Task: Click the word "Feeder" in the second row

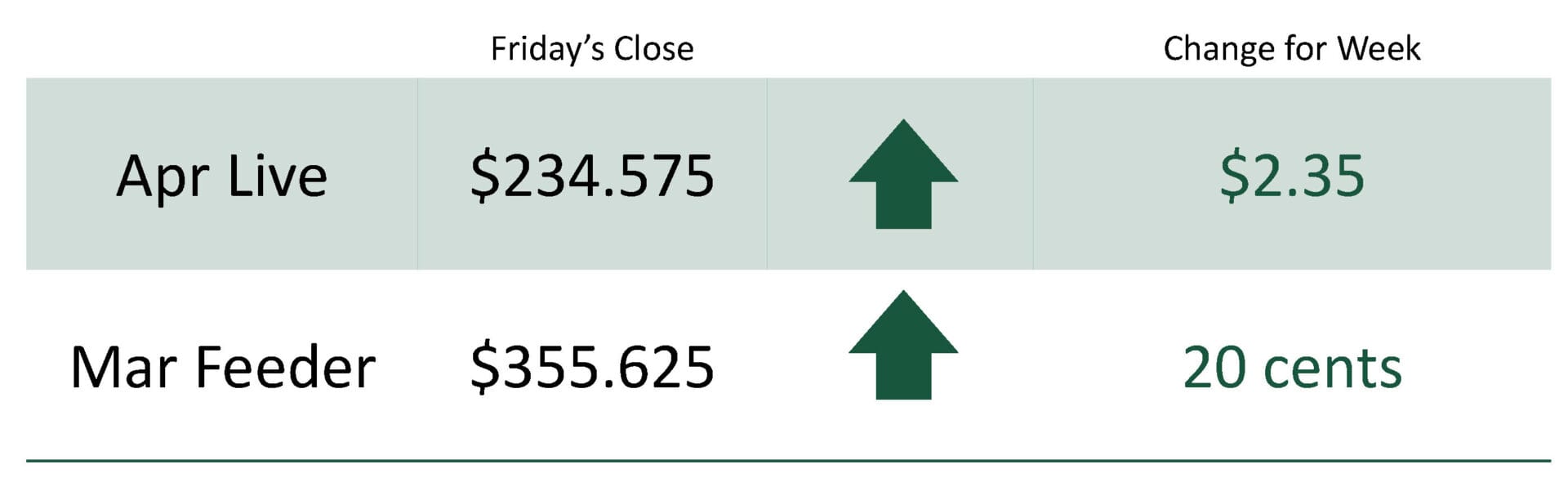Action: click(285, 368)
